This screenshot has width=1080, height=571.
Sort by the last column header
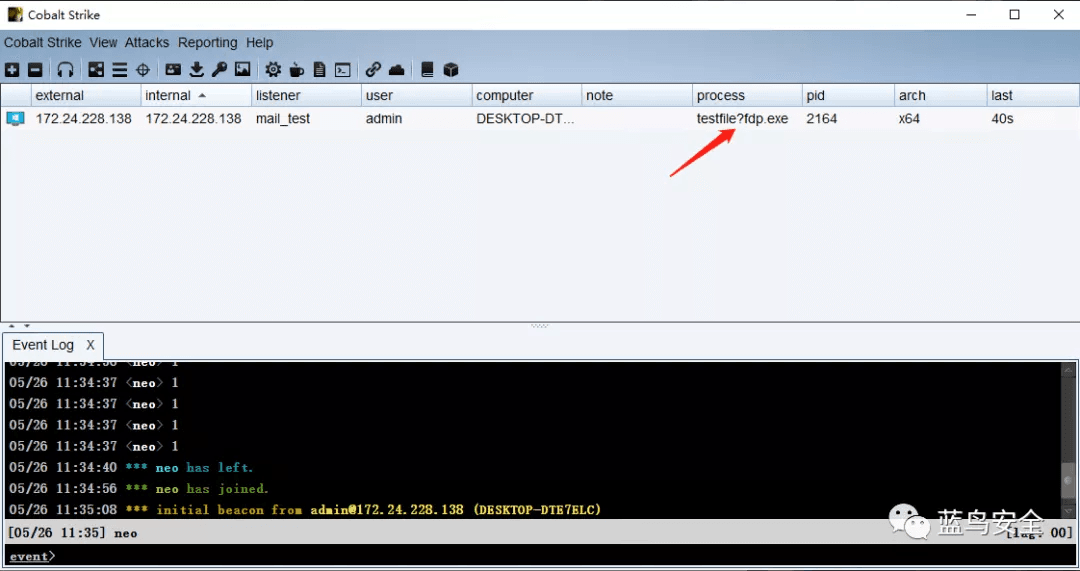coord(1032,96)
